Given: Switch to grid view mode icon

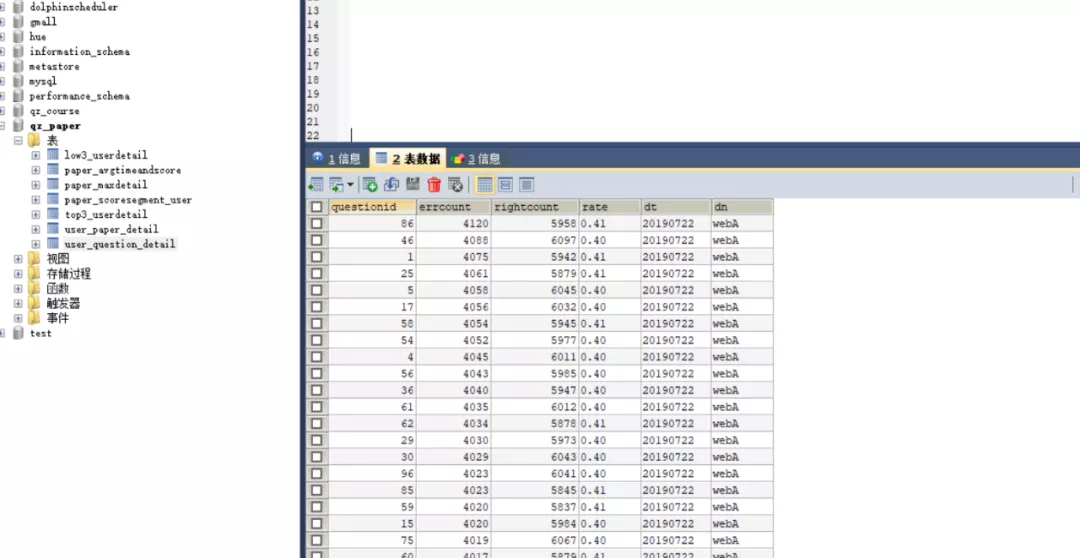Looking at the screenshot, I should coord(484,184).
